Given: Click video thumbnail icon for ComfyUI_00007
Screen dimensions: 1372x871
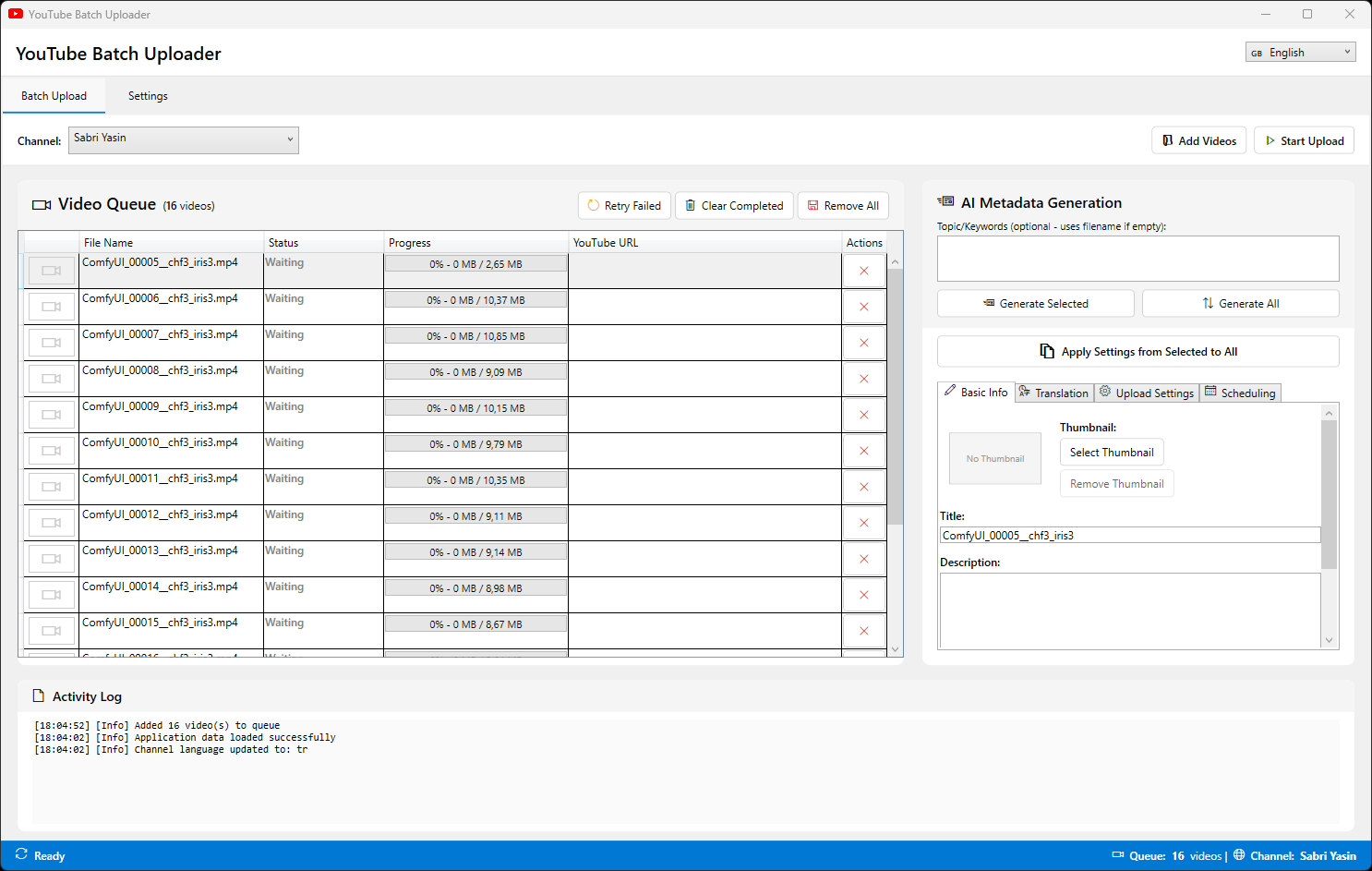Looking at the screenshot, I should [52, 343].
